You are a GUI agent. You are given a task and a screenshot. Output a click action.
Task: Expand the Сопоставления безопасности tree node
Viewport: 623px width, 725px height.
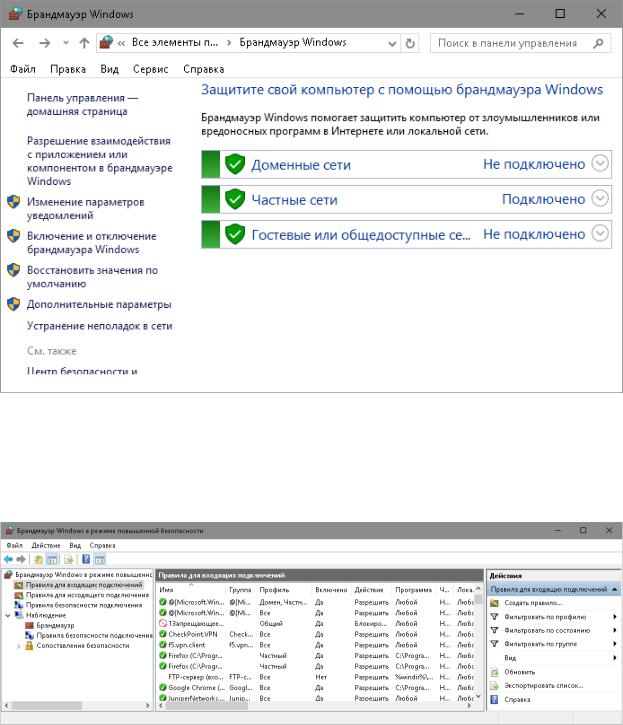click(19, 646)
